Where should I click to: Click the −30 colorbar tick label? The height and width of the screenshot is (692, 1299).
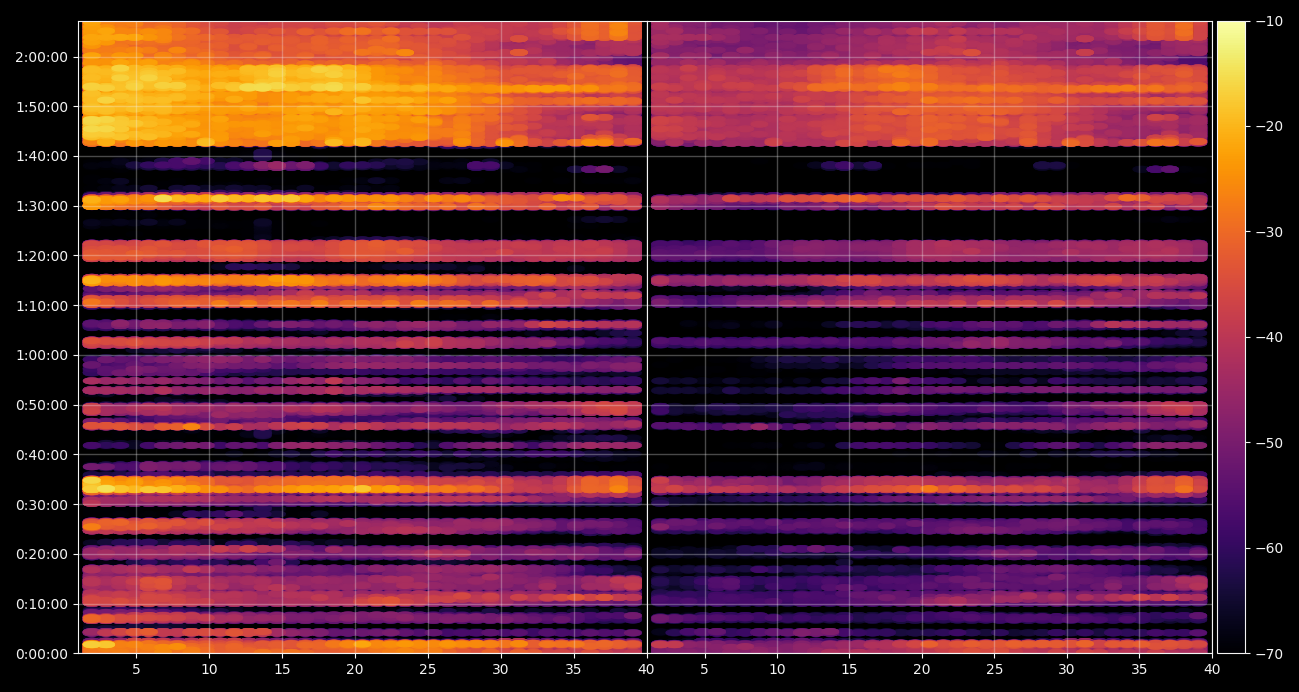pyautogui.click(x=1270, y=232)
